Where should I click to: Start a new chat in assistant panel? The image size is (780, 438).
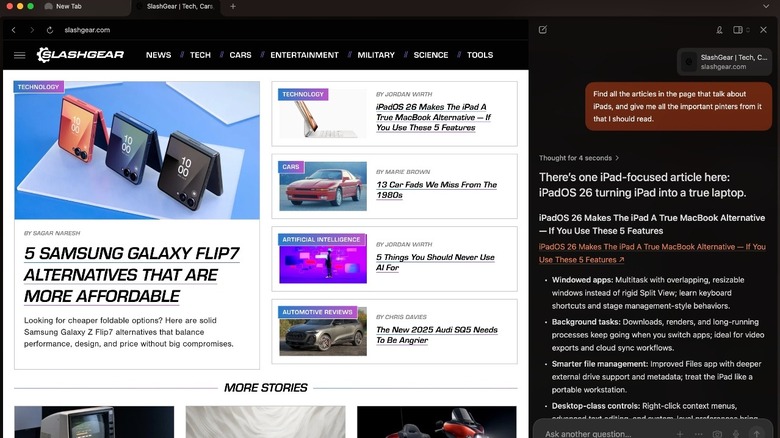point(542,30)
